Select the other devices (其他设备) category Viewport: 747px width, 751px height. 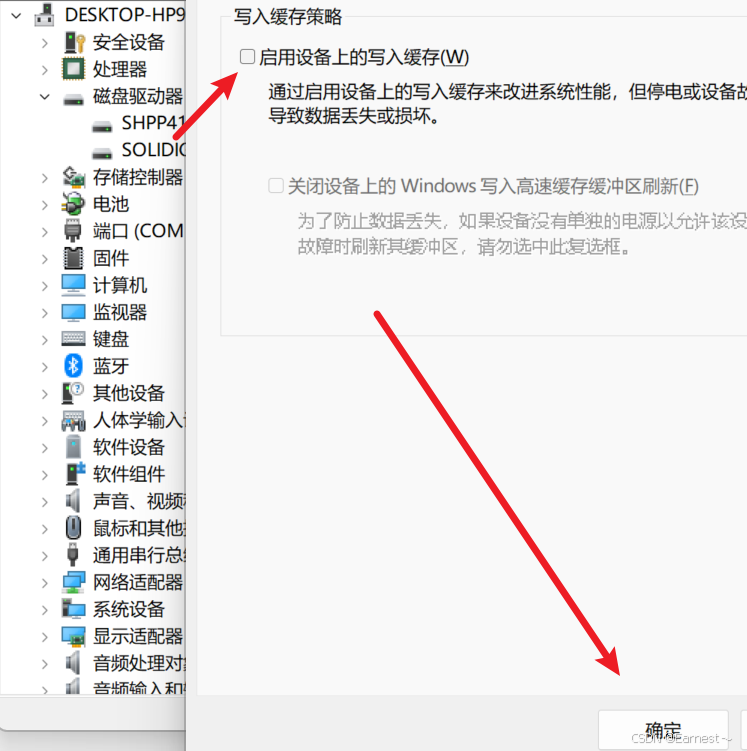click(128, 393)
